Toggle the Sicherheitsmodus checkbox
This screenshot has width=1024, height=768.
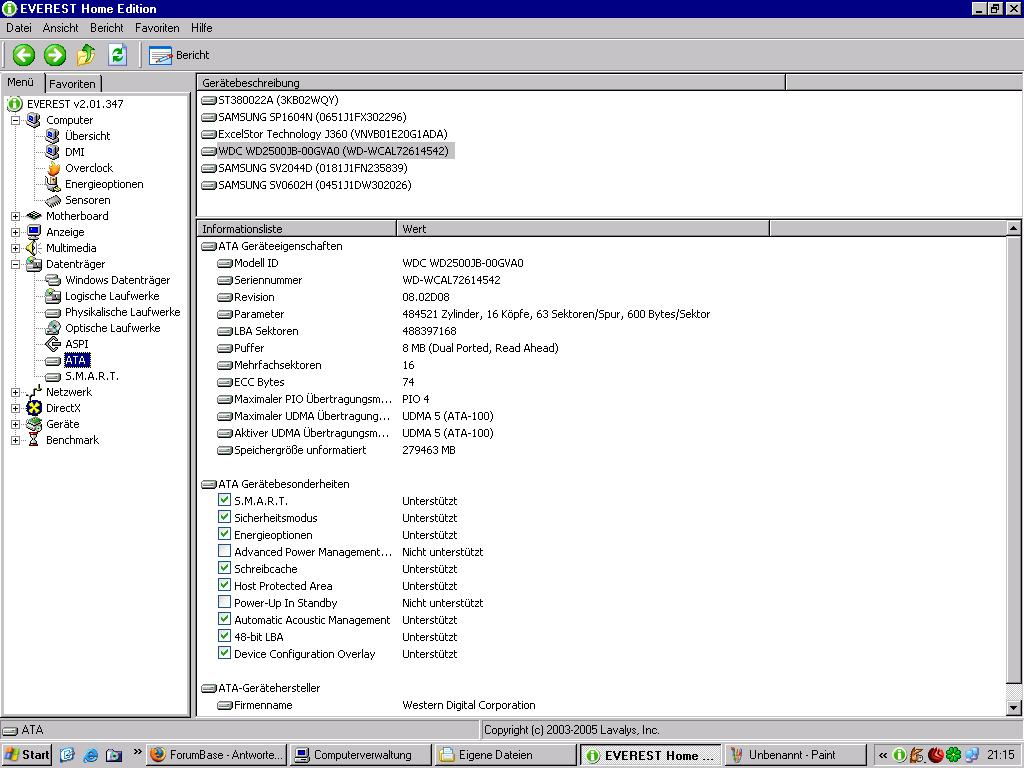click(224, 517)
